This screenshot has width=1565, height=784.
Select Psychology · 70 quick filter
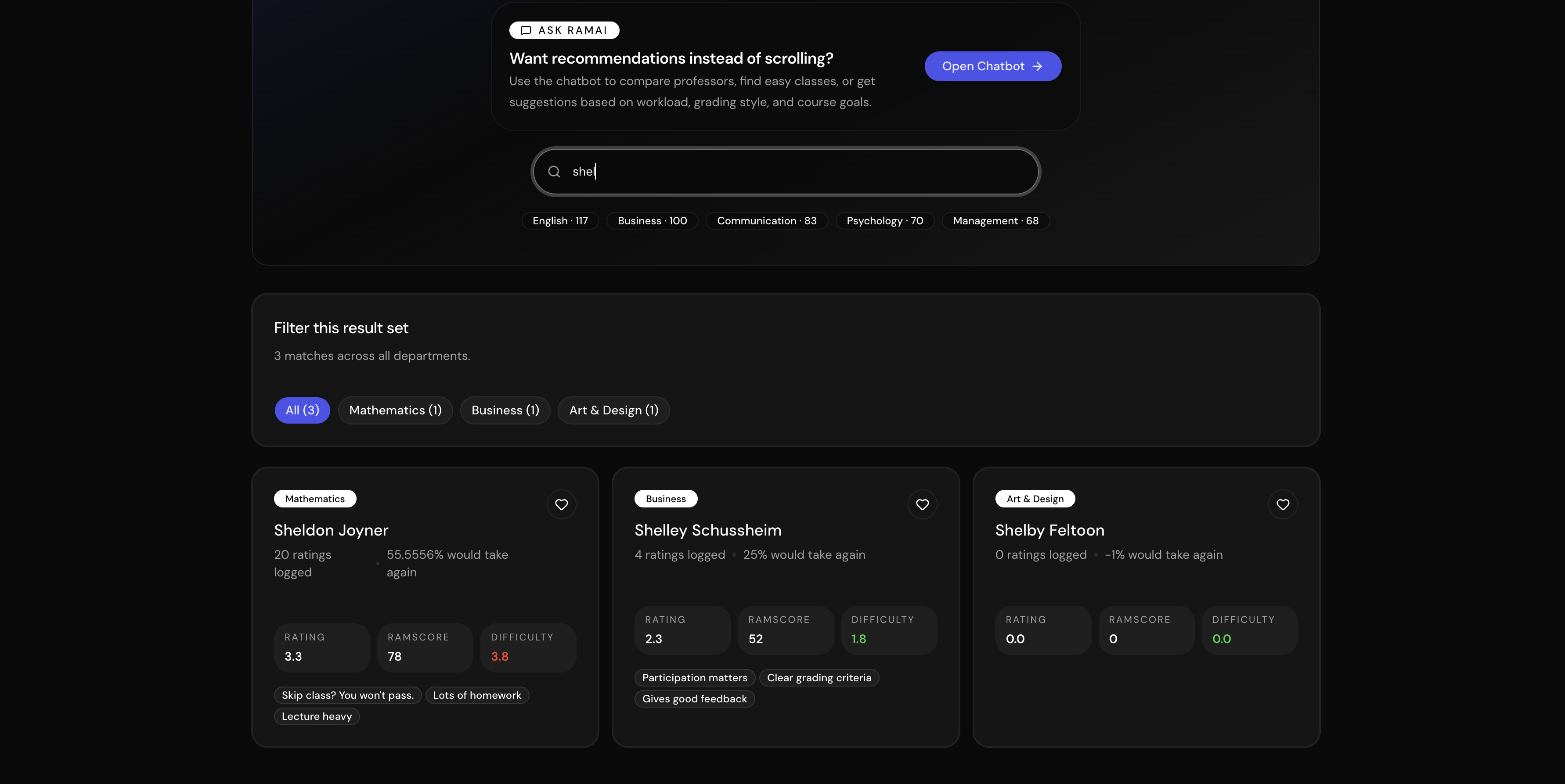(884, 221)
